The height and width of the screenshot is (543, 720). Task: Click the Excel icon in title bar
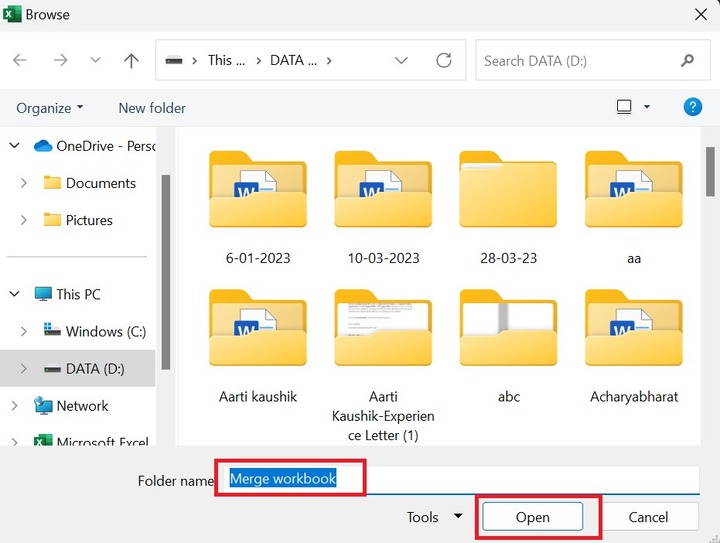[x=12, y=14]
